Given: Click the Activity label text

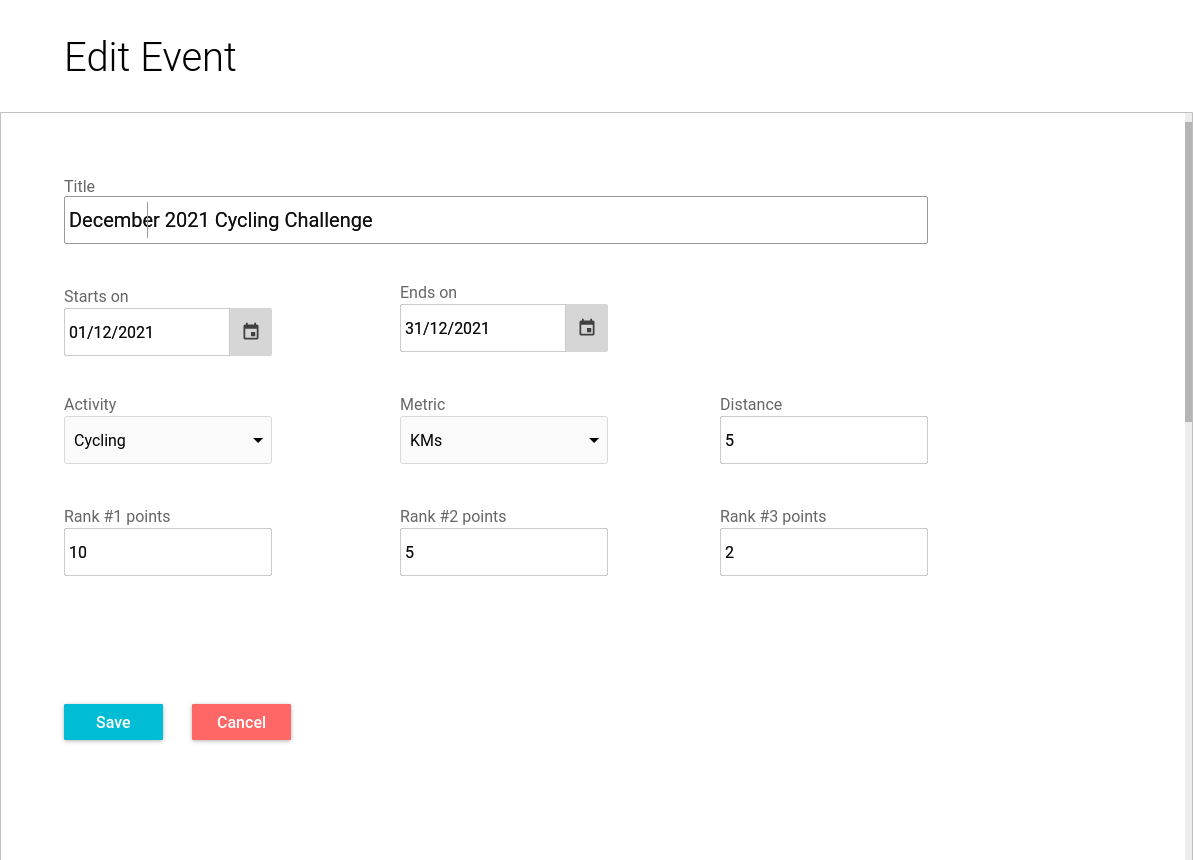Looking at the screenshot, I should click(x=90, y=404).
